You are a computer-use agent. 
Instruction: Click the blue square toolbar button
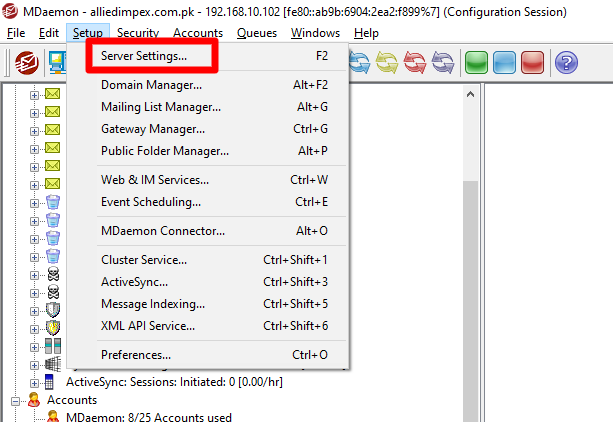point(506,63)
